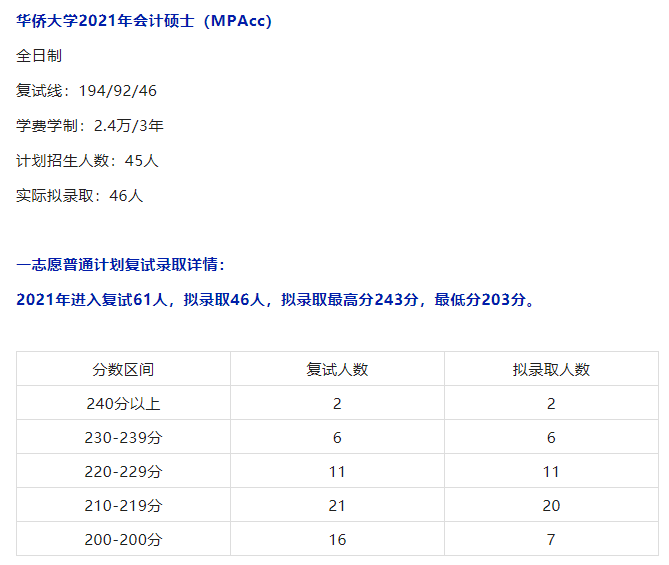Click 拟录取人数 value 6 in 230-239分 row

pos(551,437)
